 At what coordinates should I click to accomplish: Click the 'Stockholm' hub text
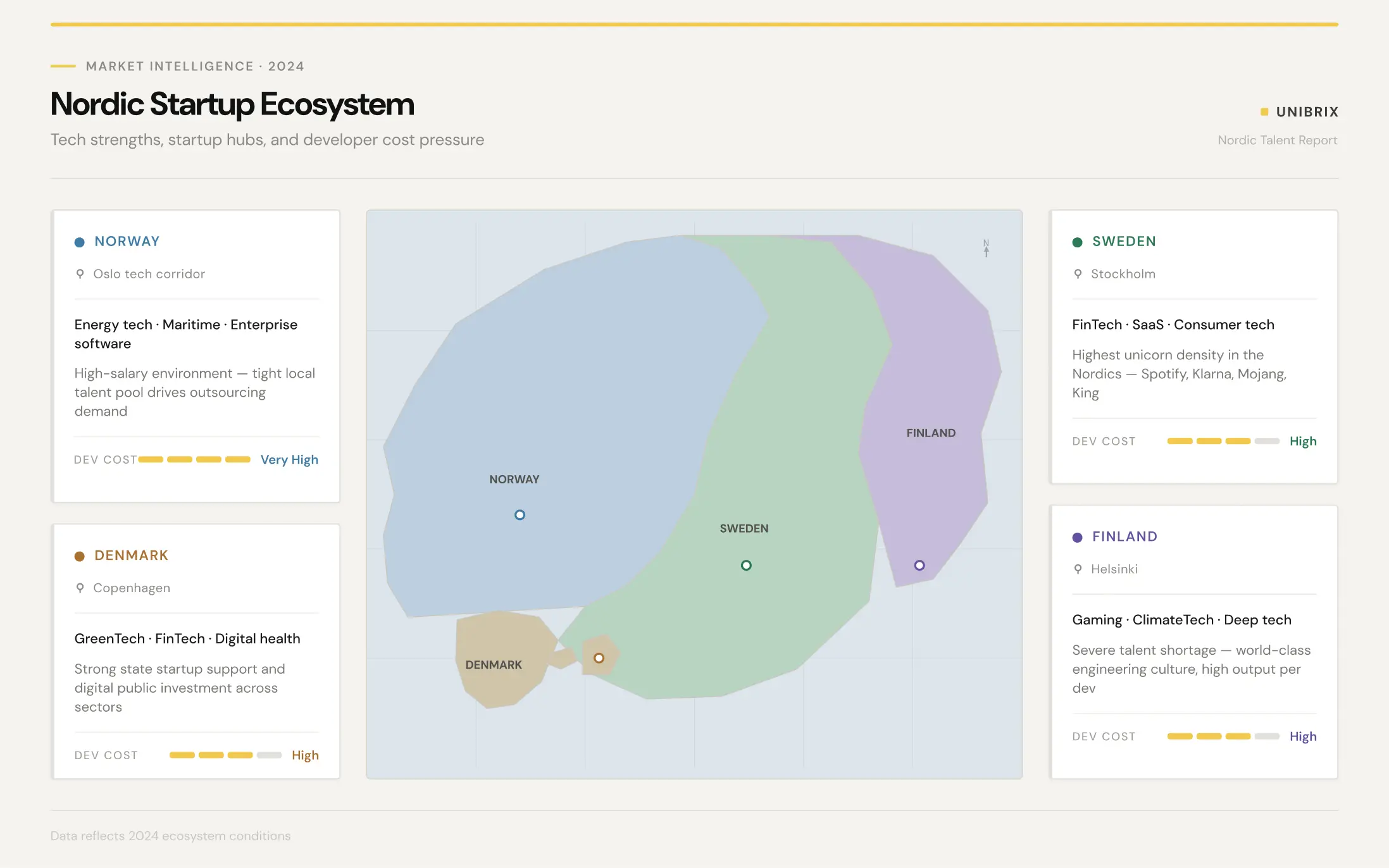click(x=1123, y=274)
